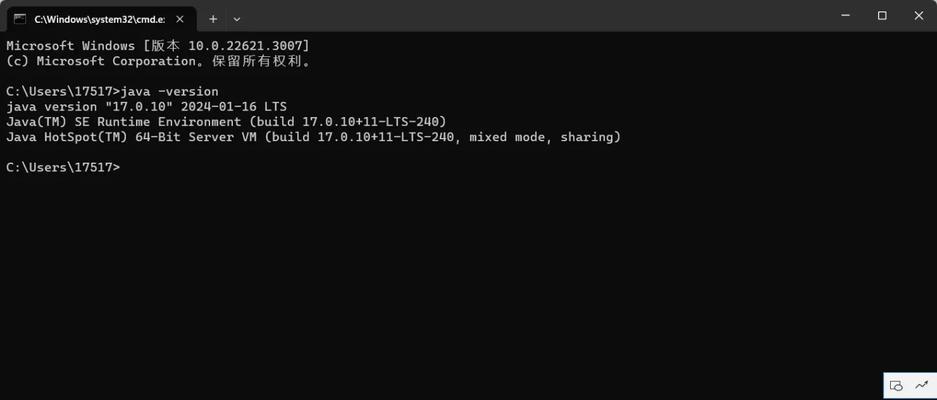Screen dimensions: 937x400
Task: Close the terminal window
Action: click(919, 16)
